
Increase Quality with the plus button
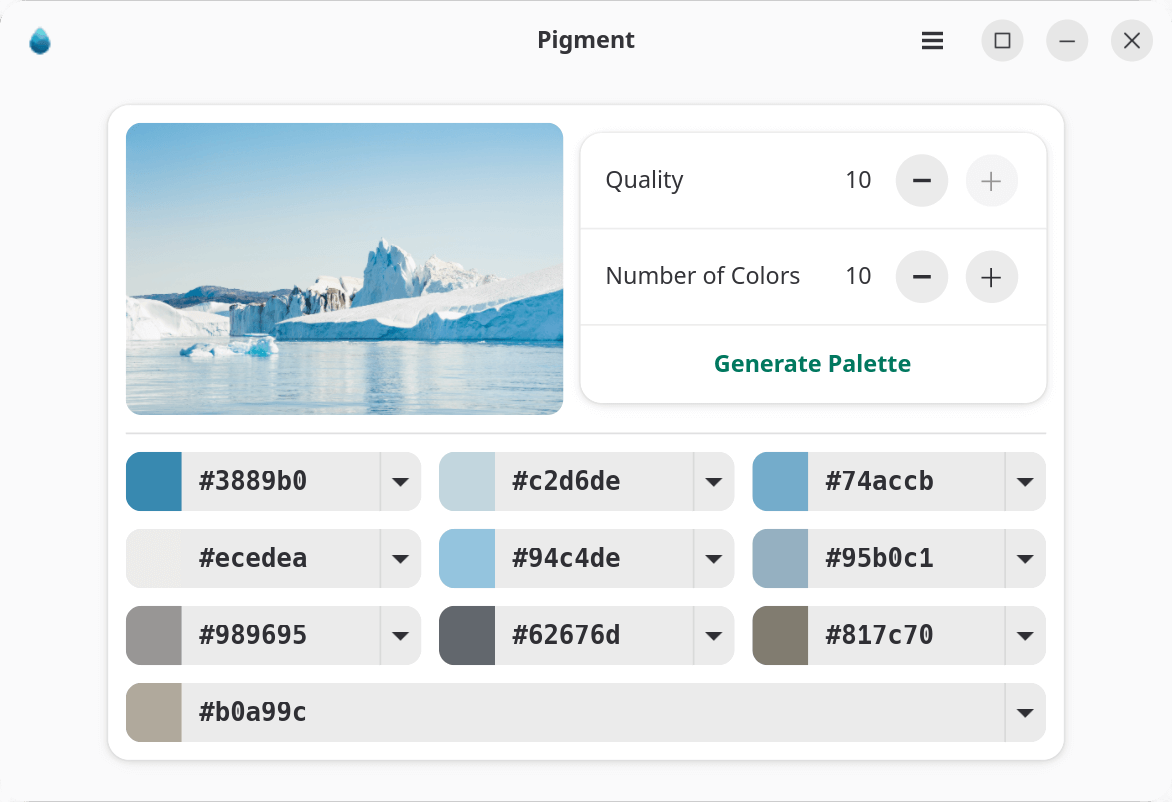pyautogui.click(x=991, y=181)
